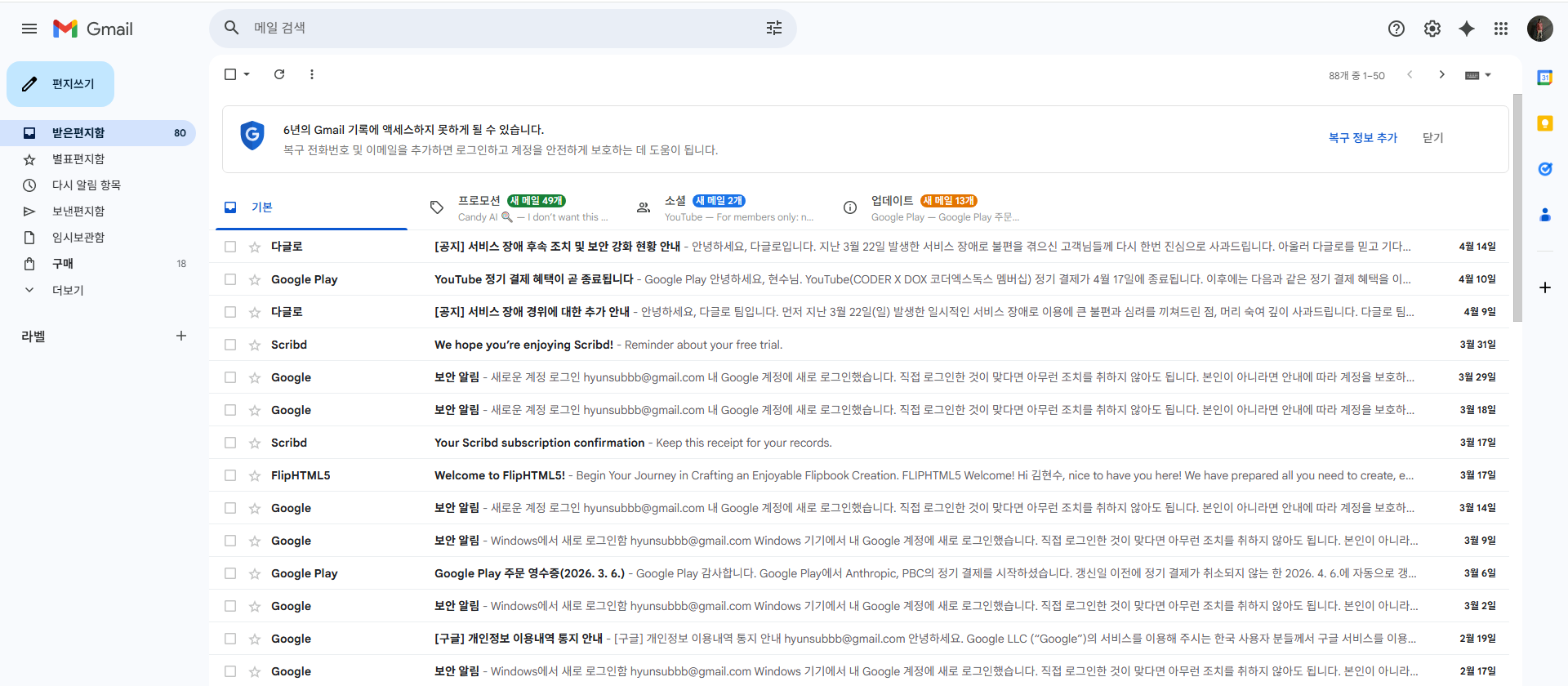Select the 4월 14일 다글로 email checkbox
1568x686 pixels.
[230, 247]
